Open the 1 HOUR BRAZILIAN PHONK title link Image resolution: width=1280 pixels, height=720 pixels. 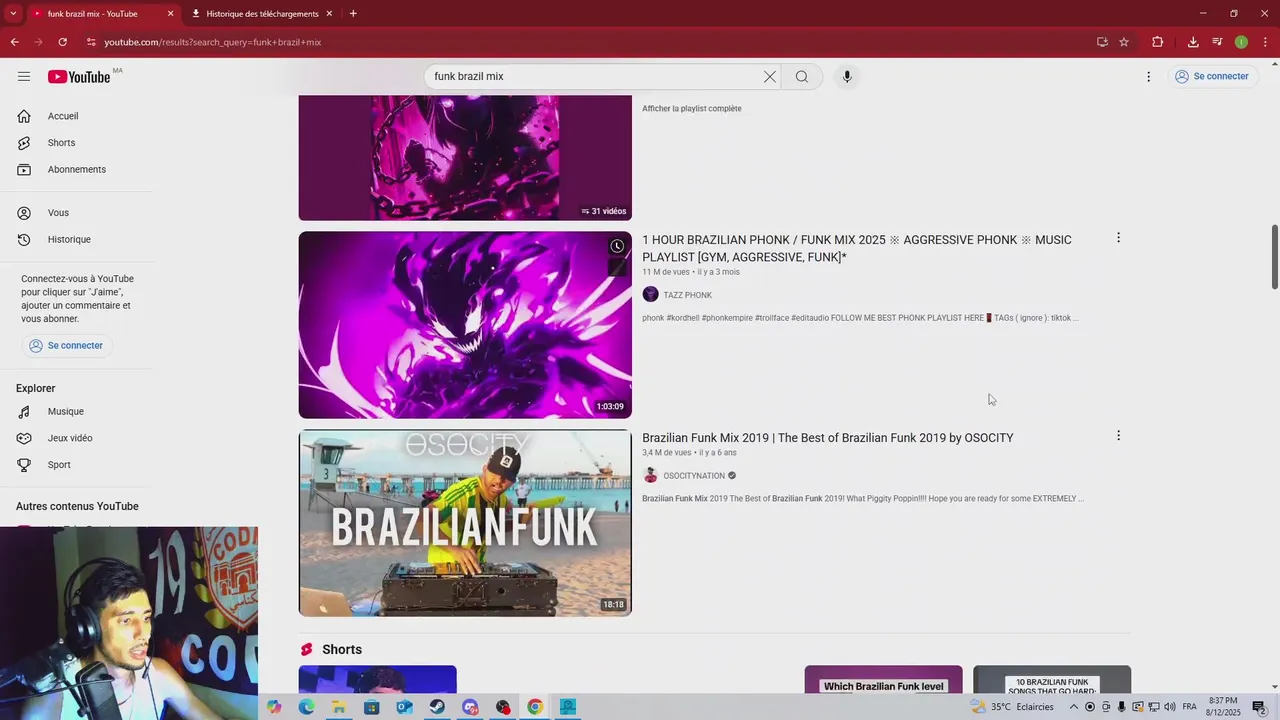point(857,249)
